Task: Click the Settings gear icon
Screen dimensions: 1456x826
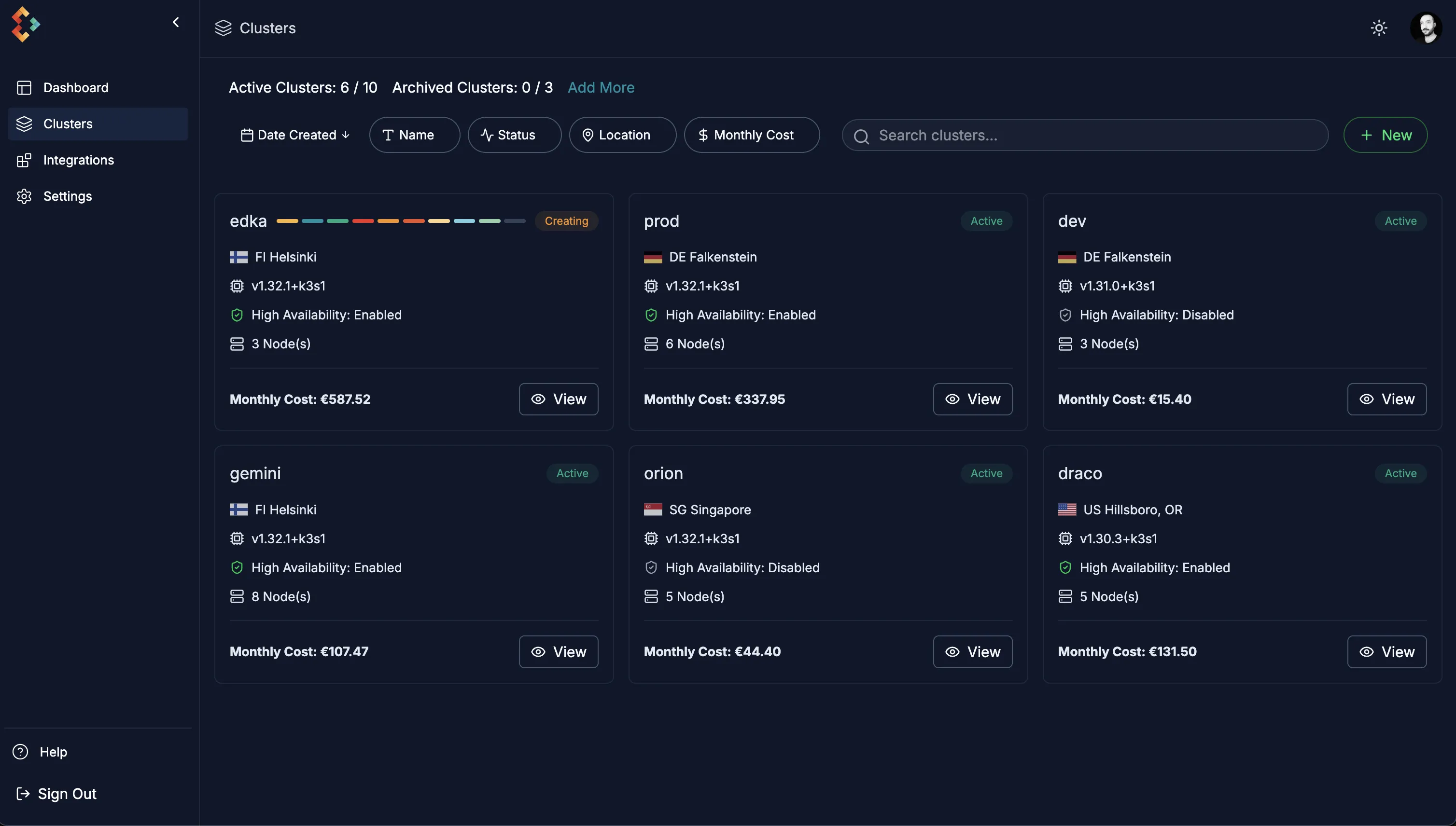Action: point(24,196)
